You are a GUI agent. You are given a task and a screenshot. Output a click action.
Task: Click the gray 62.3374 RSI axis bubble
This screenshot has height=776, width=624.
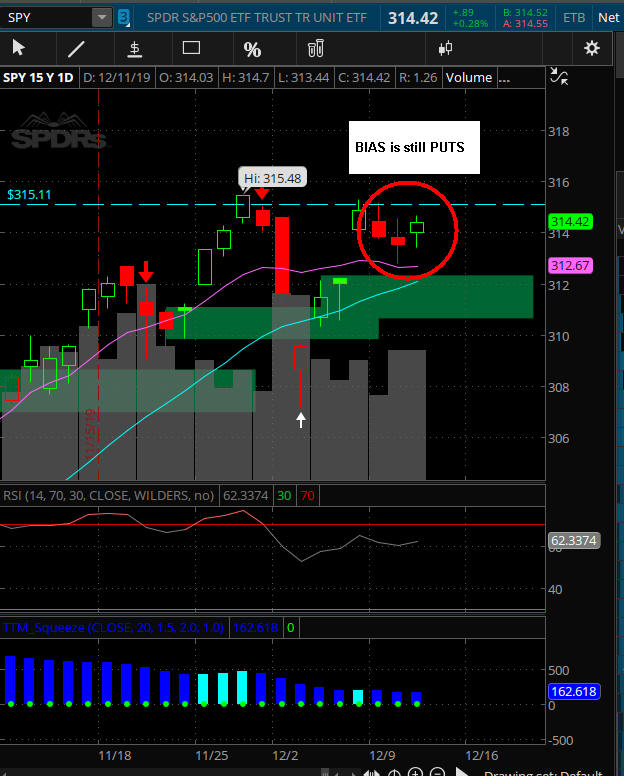pyautogui.click(x=574, y=540)
